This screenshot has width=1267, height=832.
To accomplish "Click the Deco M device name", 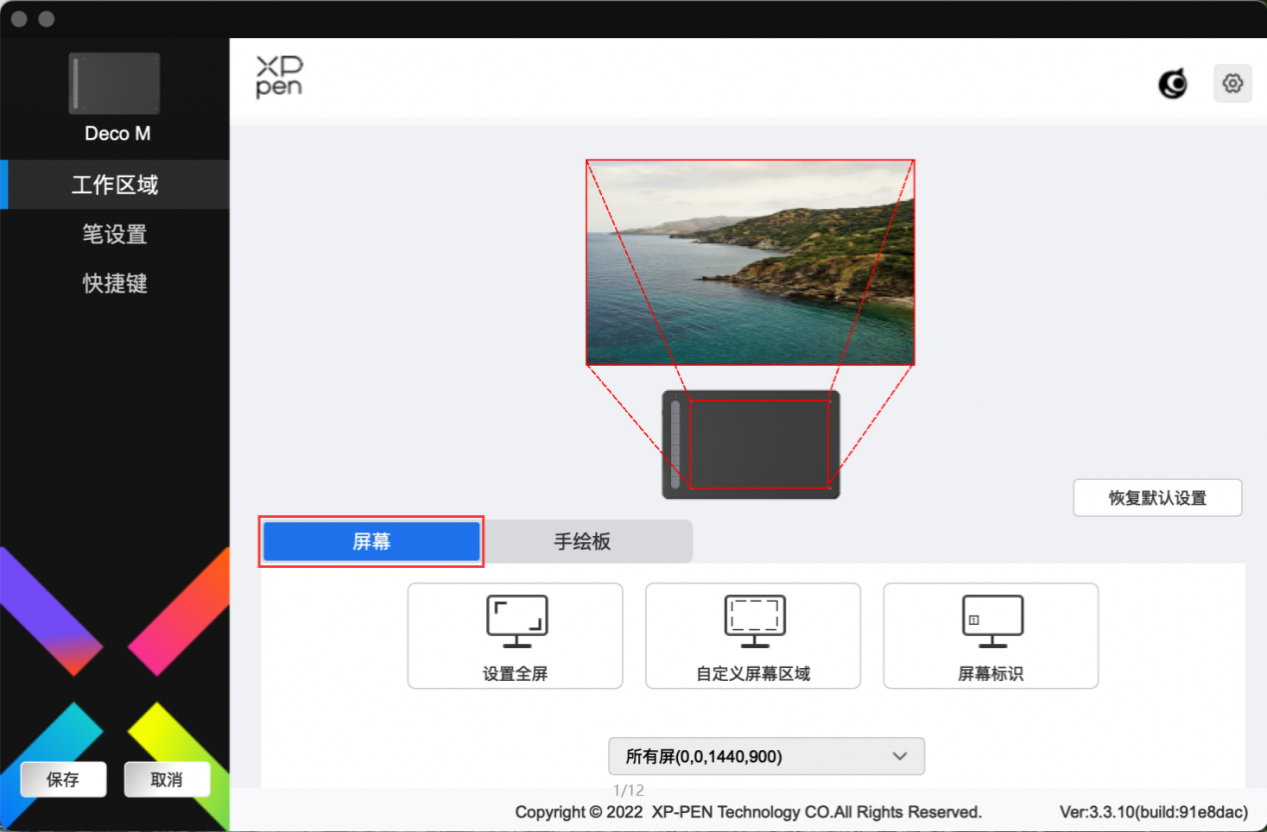I will point(117,134).
